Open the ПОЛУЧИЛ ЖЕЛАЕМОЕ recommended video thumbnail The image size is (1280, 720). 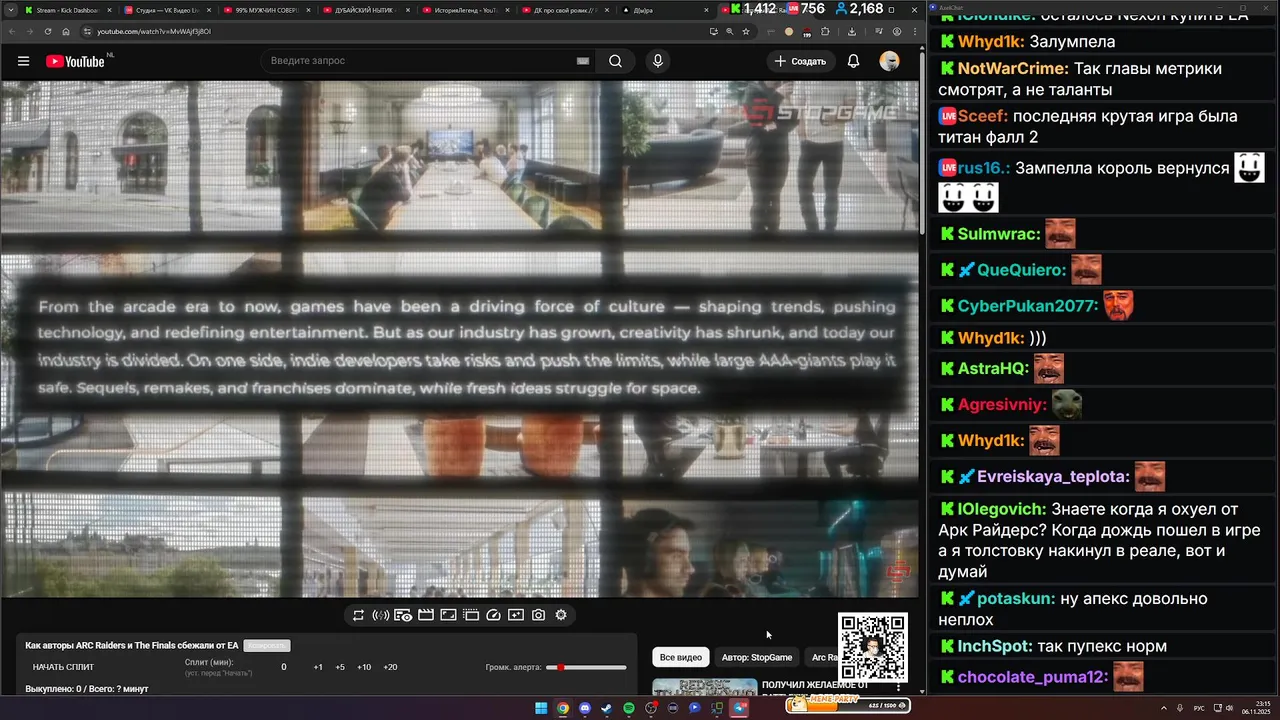click(703, 686)
